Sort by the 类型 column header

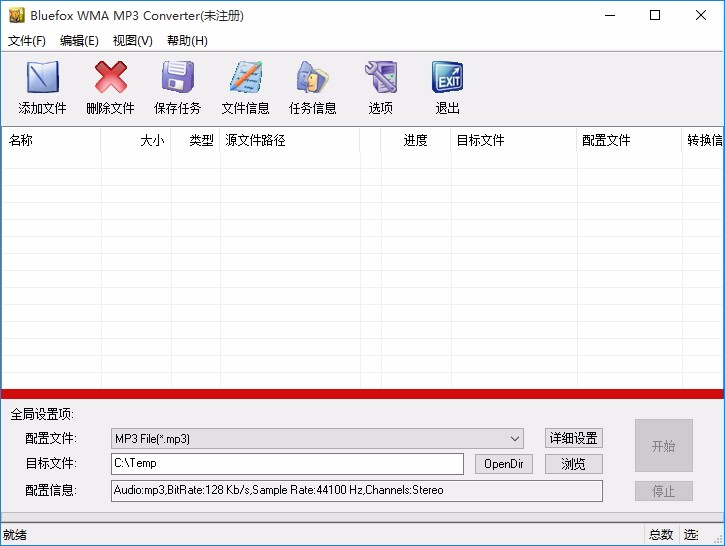click(x=195, y=140)
